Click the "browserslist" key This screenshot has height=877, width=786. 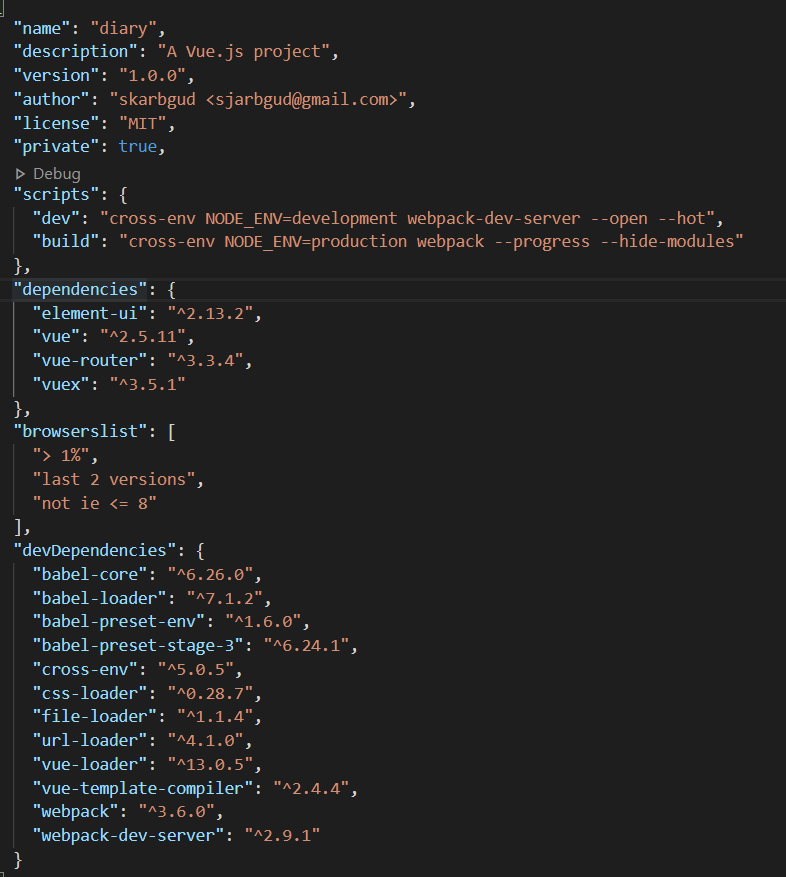coord(80,431)
